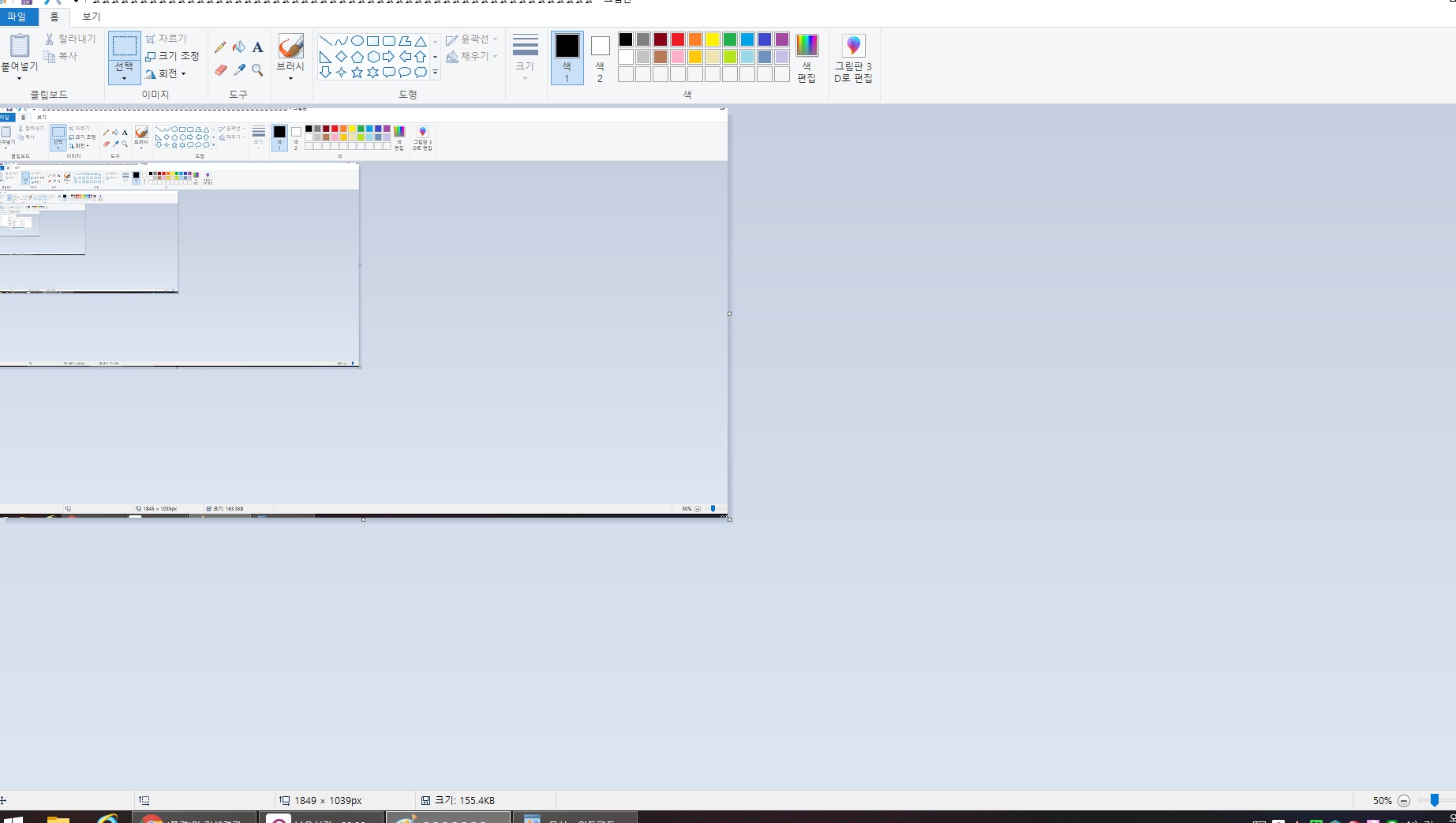
Task: Pick the green color swatch
Action: coord(730,39)
